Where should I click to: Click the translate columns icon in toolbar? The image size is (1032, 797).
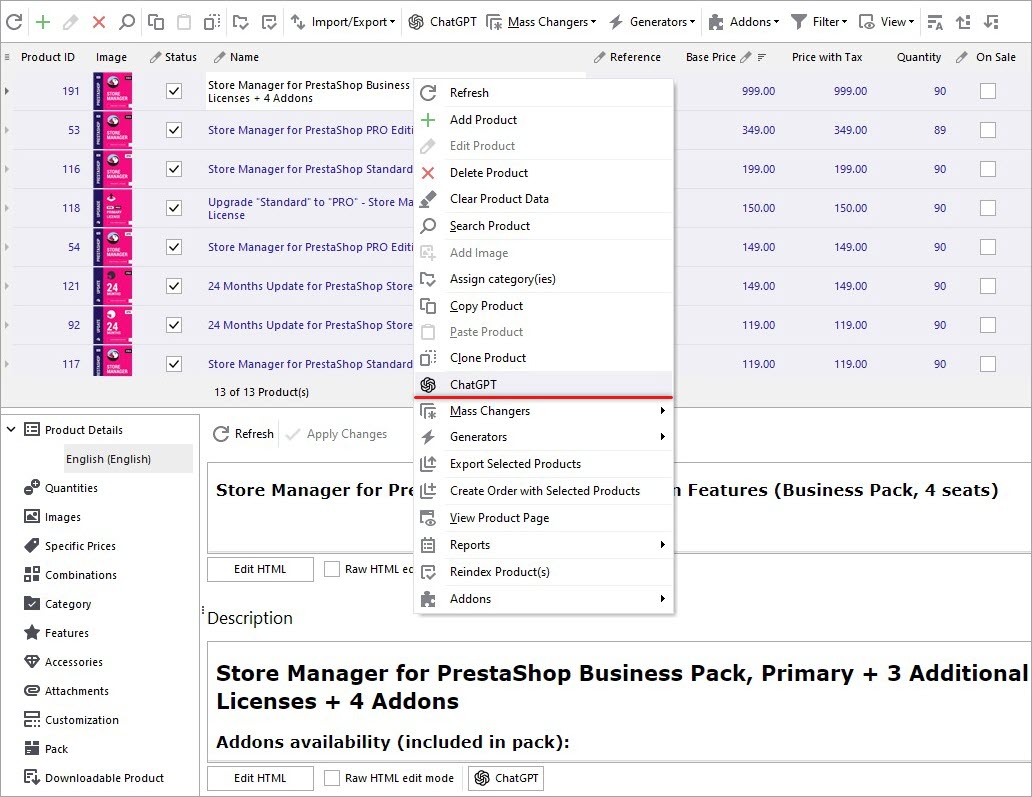(935, 22)
